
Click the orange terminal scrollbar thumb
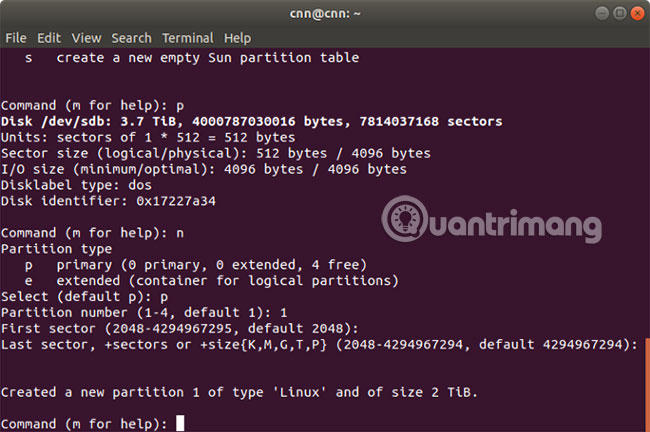coord(646,383)
